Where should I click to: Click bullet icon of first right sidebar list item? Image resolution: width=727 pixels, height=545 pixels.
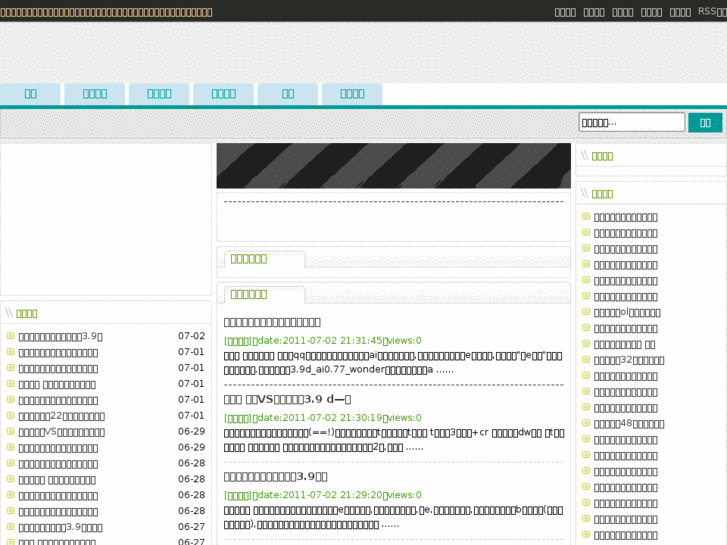point(586,217)
